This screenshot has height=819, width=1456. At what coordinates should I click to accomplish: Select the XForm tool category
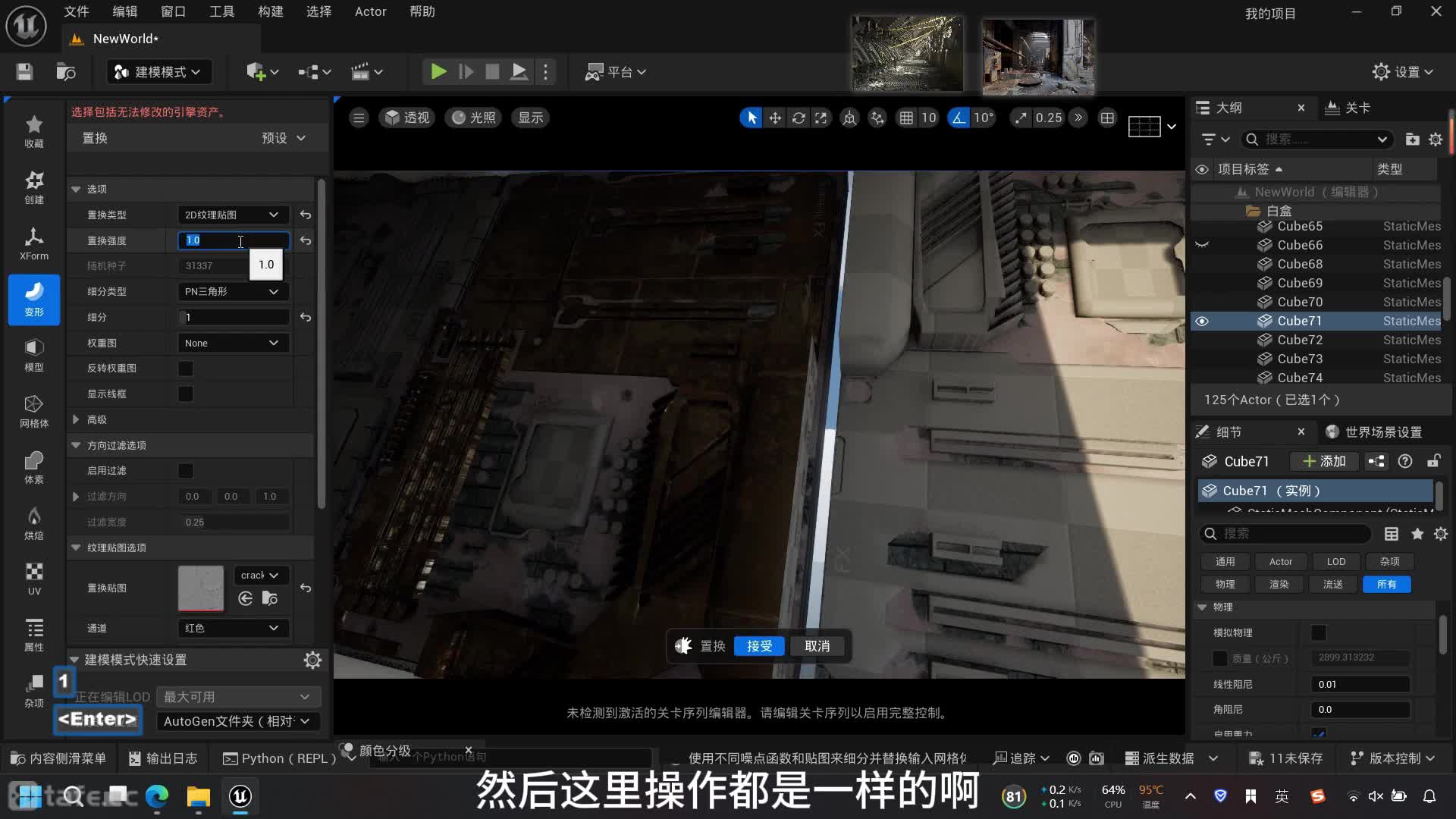coord(34,243)
